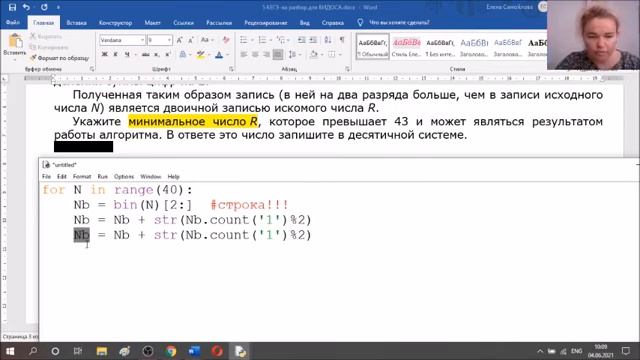The height and width of the screenshot is (360, 640).
Task: Click the Что вы хотите сделать search box
Action: (x=399, y=22)
